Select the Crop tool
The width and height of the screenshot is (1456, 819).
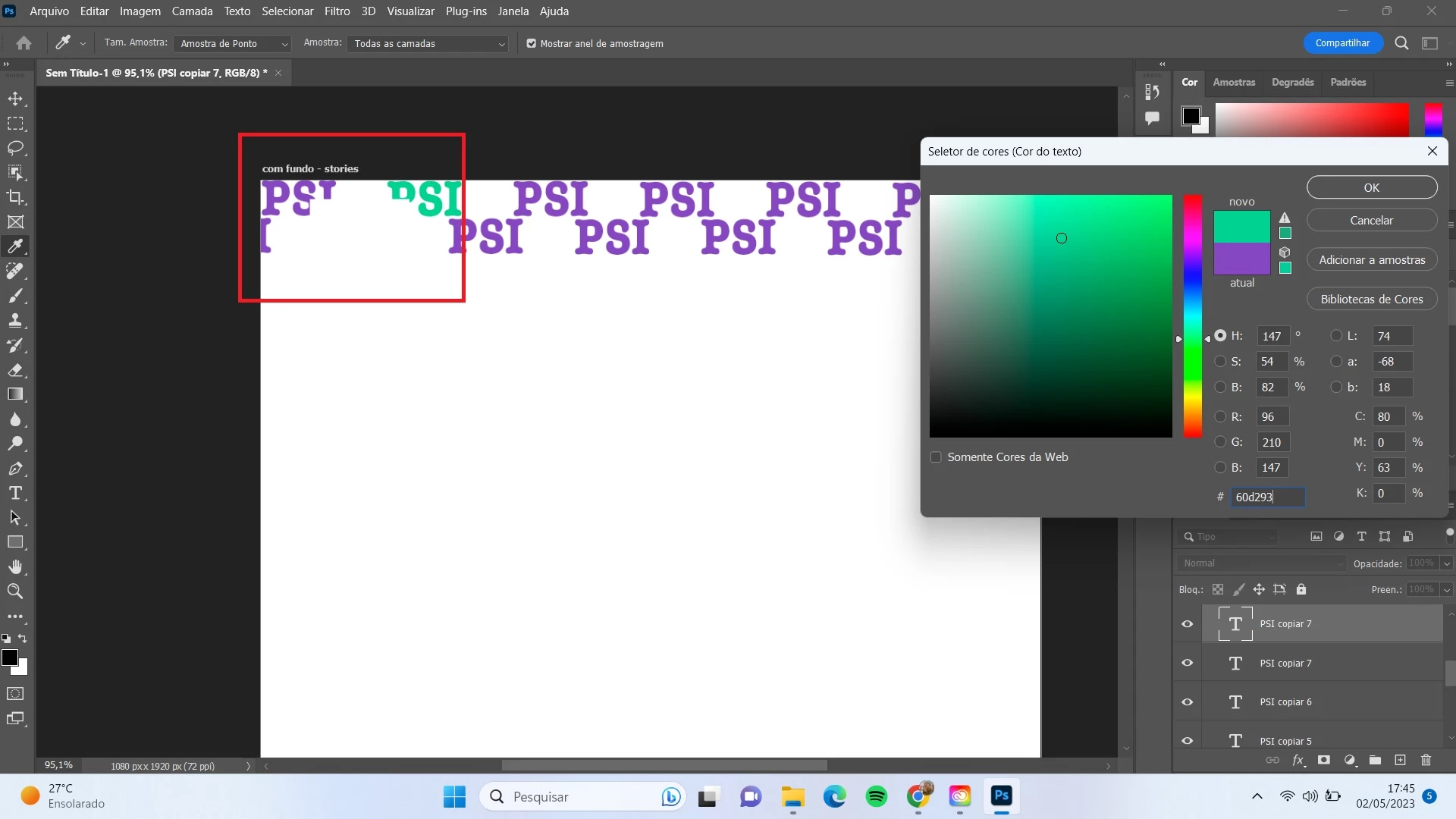coord(15,197)
